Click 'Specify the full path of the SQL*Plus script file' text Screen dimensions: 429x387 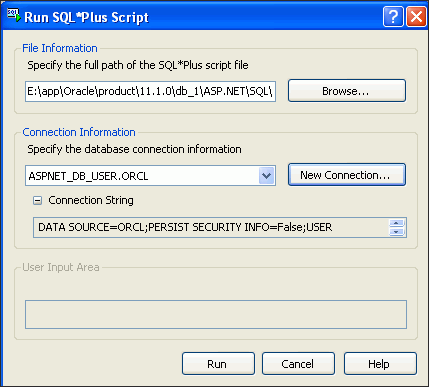tap(138, 65)
